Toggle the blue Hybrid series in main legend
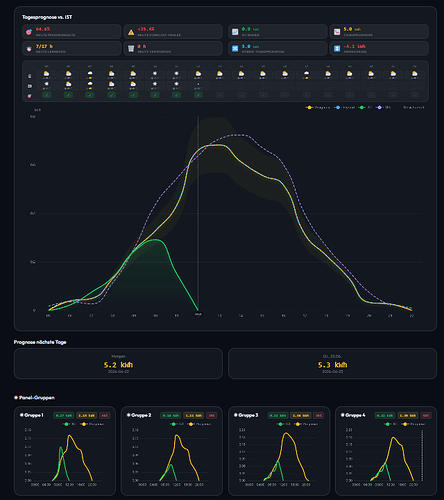The image size is (444, 500). click(x=344, y=107)
